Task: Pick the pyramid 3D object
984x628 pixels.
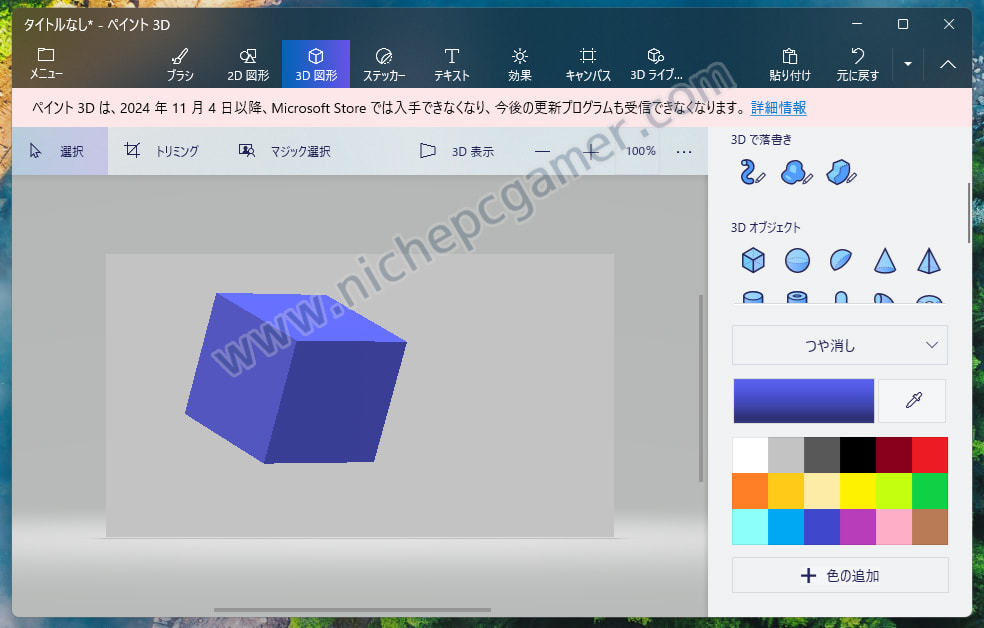Action: pos(929,260)
